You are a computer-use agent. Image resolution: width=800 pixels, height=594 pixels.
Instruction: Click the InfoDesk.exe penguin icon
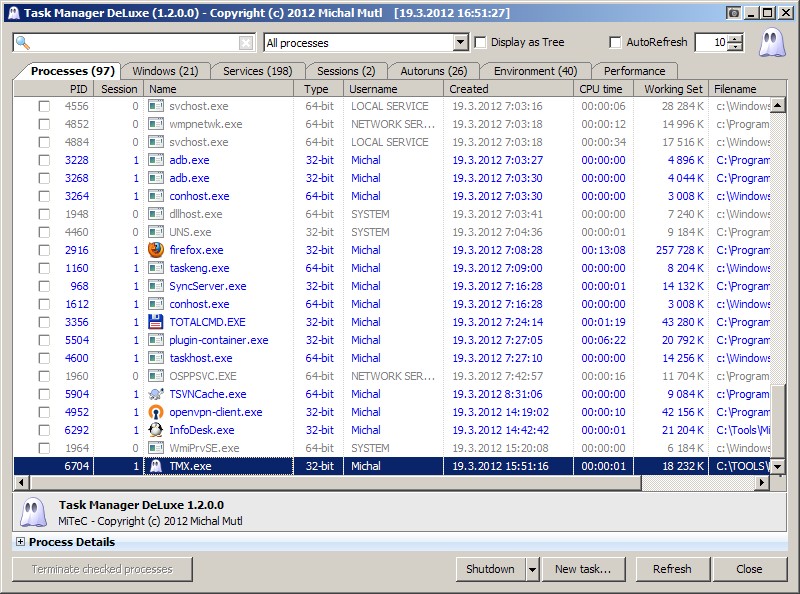pos(155,430)
